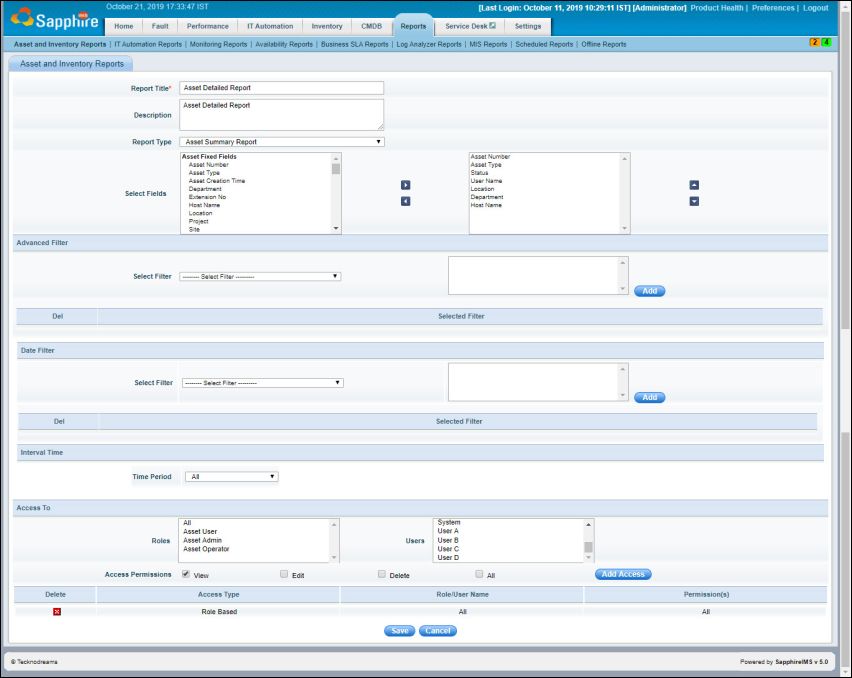Click the Sapphire logo
Viewport: 852px width, 678px height.
pyautogui.click(x=55, y=20)
